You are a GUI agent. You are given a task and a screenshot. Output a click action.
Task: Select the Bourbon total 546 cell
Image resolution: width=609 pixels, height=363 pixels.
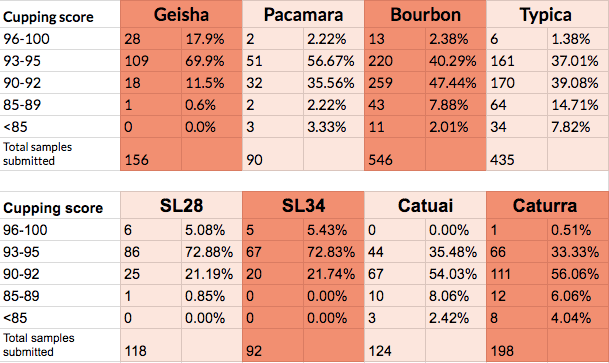[395, 155]
